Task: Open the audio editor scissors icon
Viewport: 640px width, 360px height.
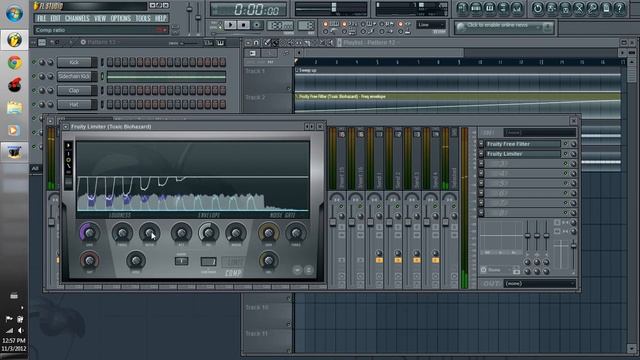Action: 579,8
